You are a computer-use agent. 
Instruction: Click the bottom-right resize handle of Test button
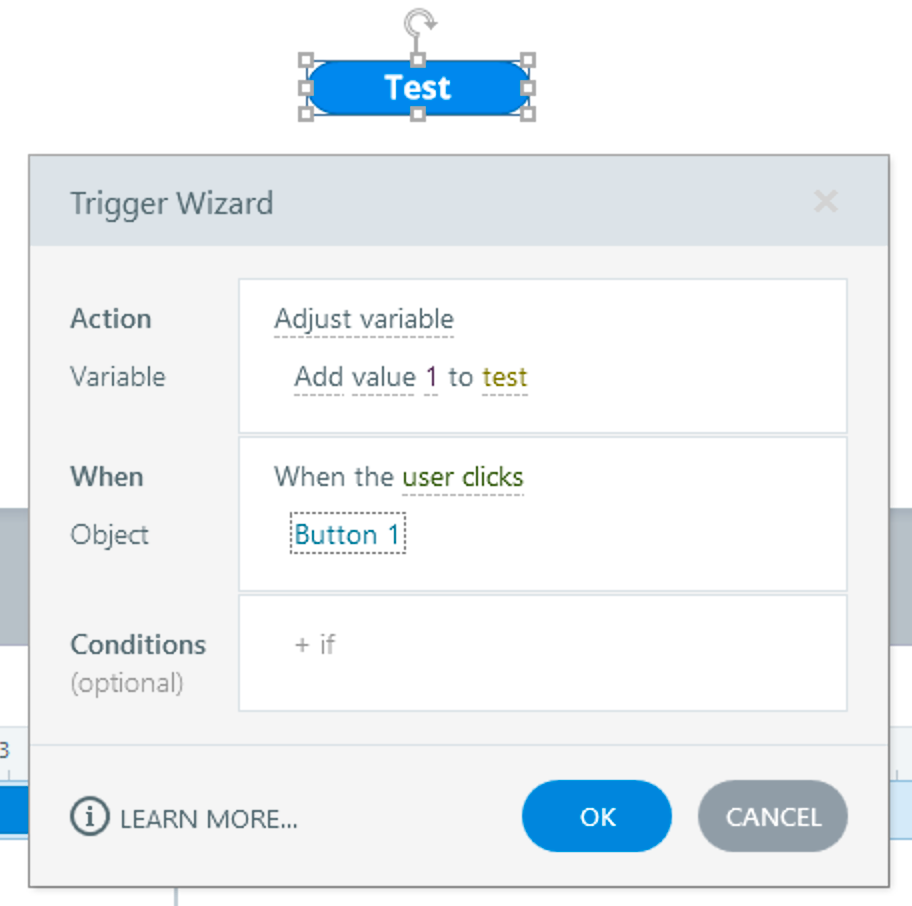528,114
